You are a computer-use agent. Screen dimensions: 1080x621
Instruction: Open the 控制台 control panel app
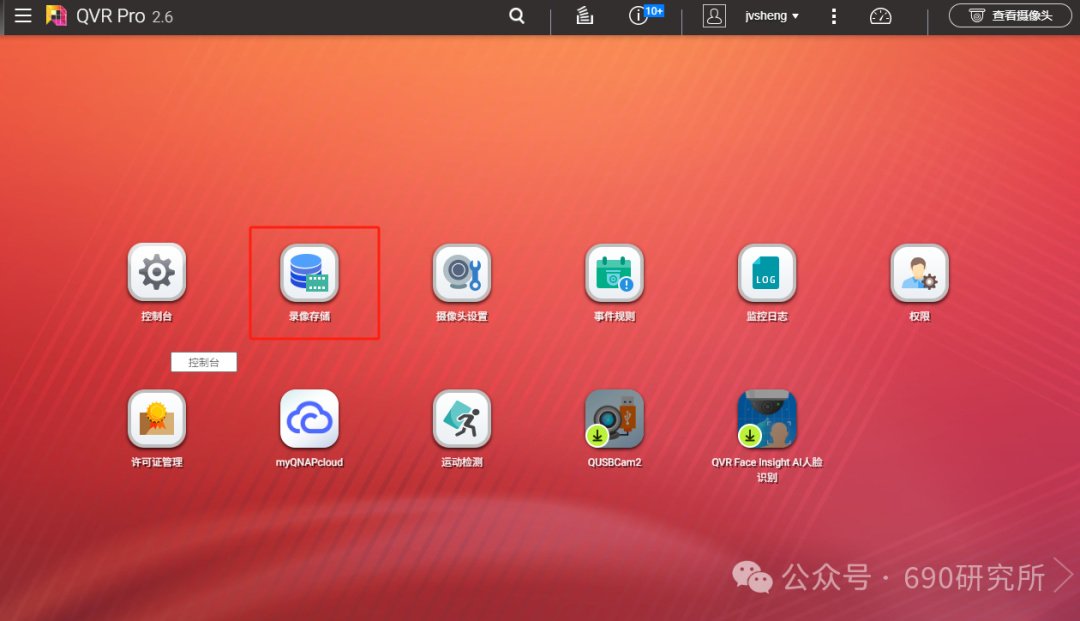pyautogui.click(x=157, y=273)
